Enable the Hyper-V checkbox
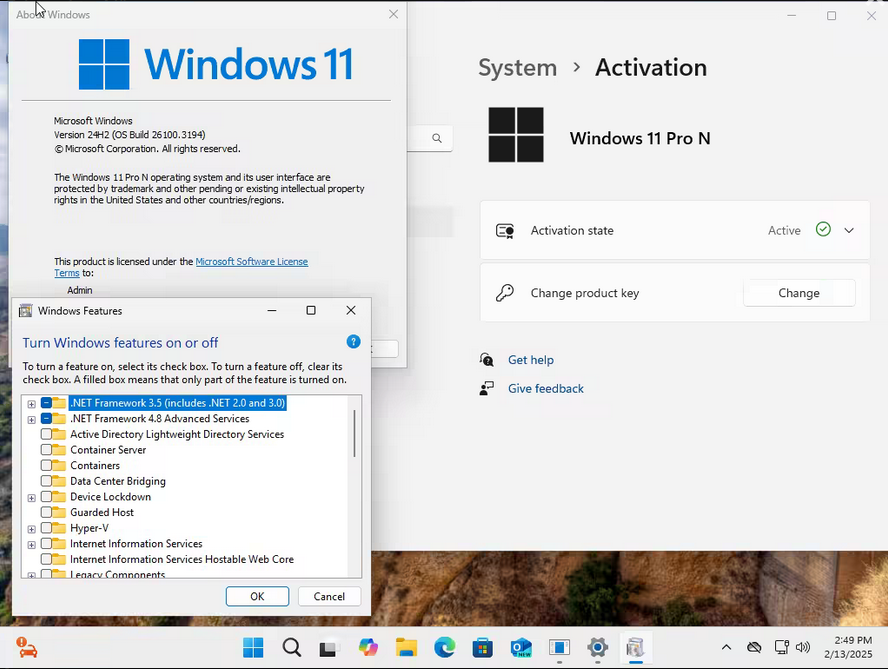This screenshot has width=888, height=669. point(46,528)
